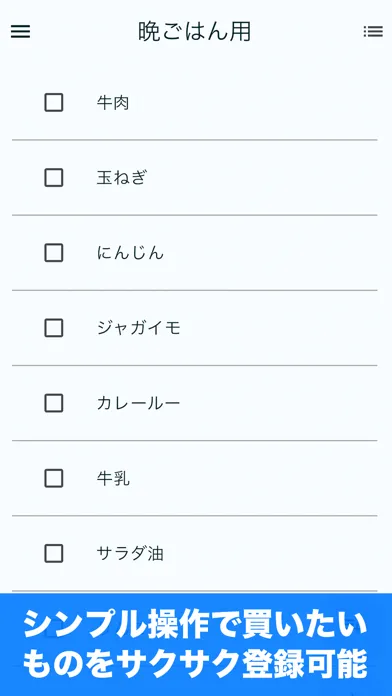Select the サラダ油 item text
This screenshot has height=696, width=392.
point(130,554)
